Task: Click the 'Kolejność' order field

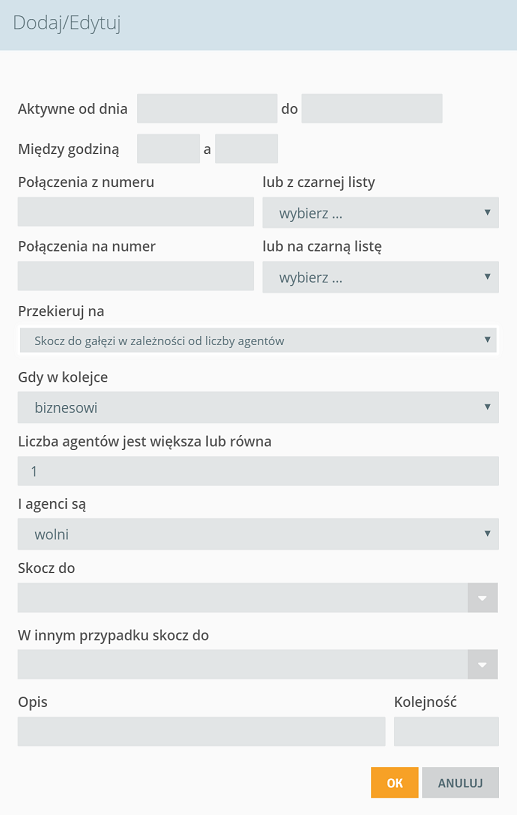Action: click(446, 731)
